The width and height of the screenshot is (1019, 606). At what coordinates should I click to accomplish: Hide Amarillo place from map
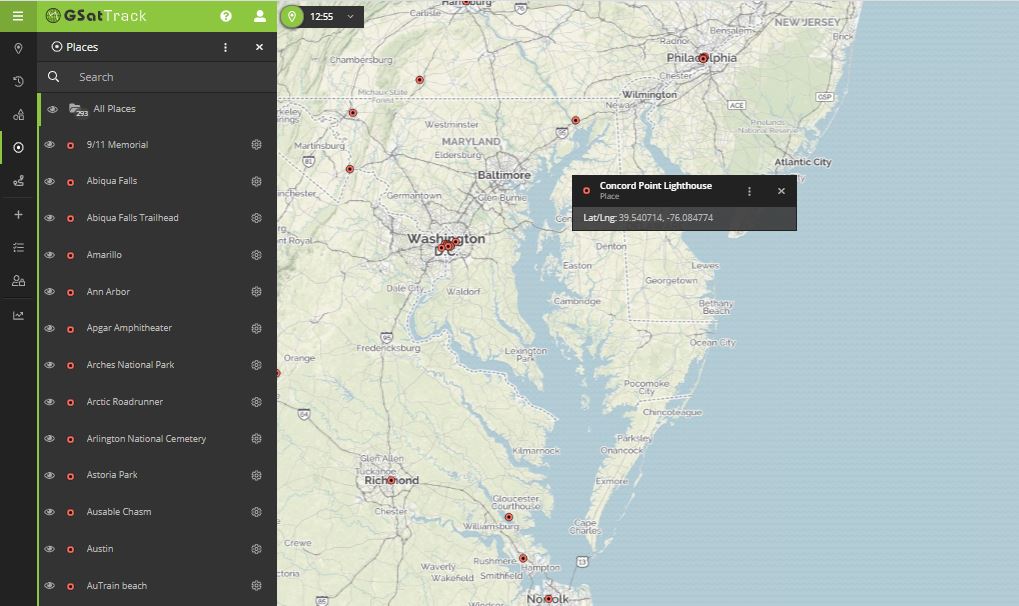(x=49, y=255)
